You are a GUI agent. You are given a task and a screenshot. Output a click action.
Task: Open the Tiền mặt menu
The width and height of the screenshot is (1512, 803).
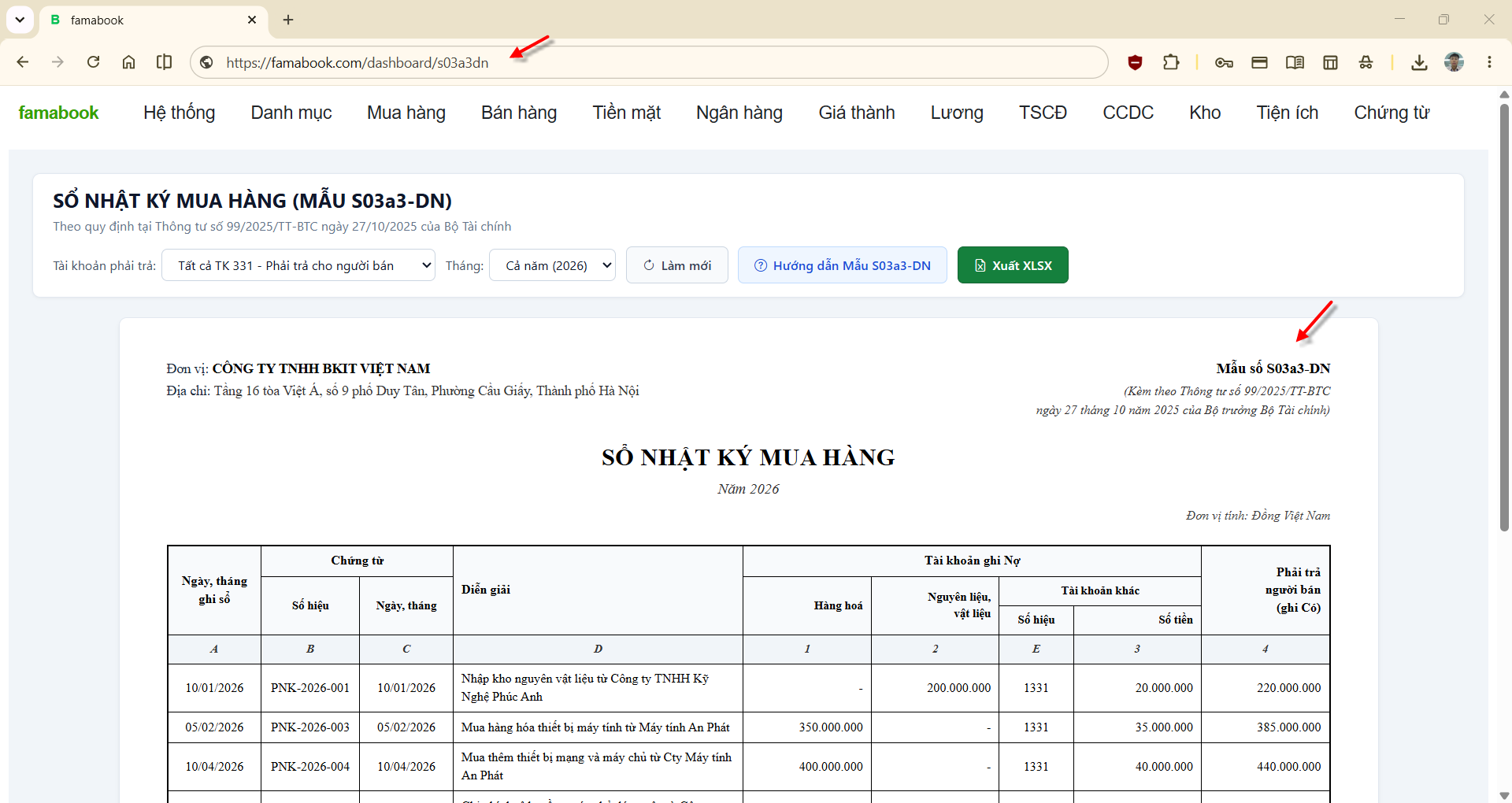click(x=627, y=113)
